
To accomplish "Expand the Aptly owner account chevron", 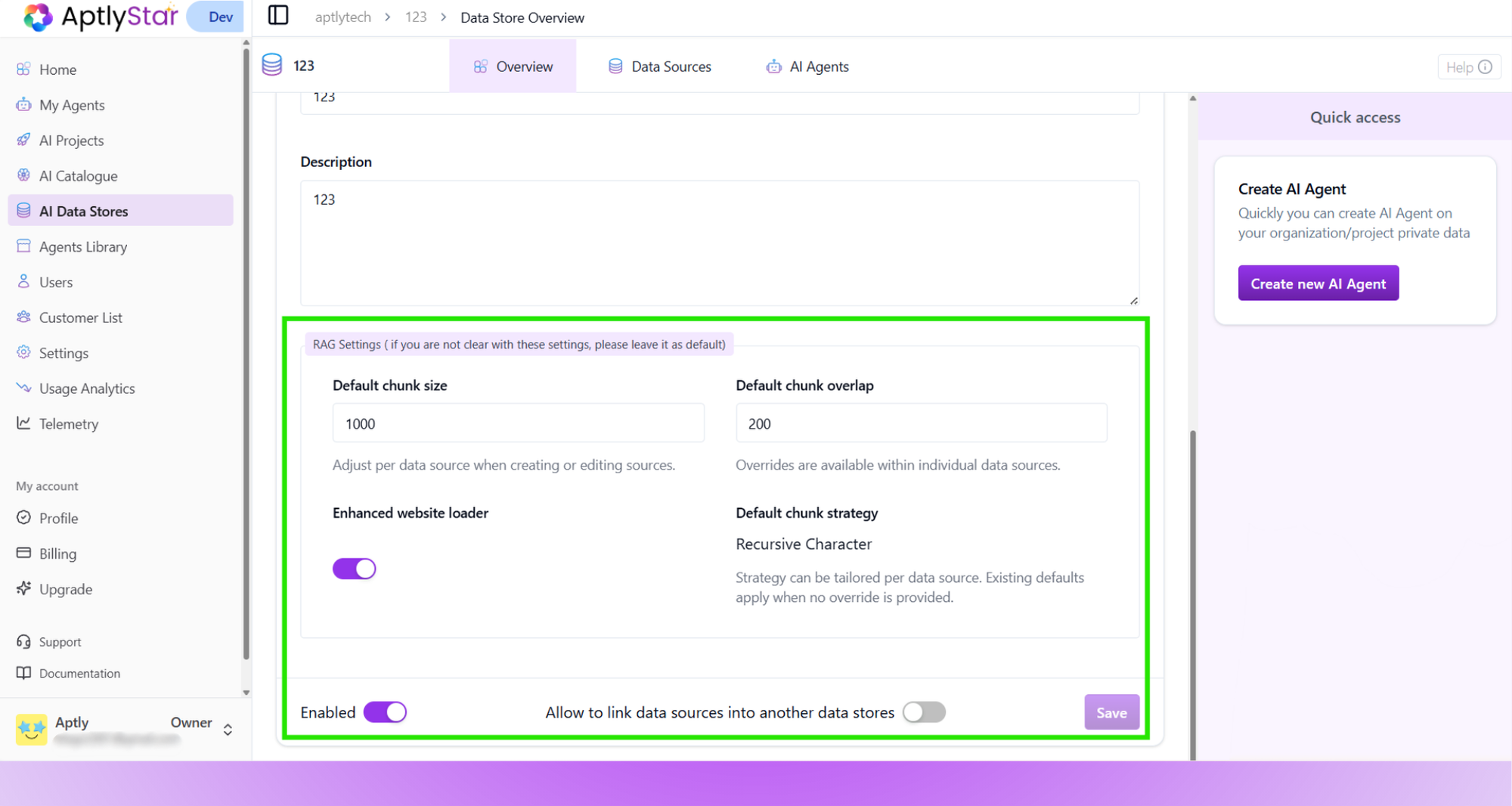I will [x=227, y=728].
